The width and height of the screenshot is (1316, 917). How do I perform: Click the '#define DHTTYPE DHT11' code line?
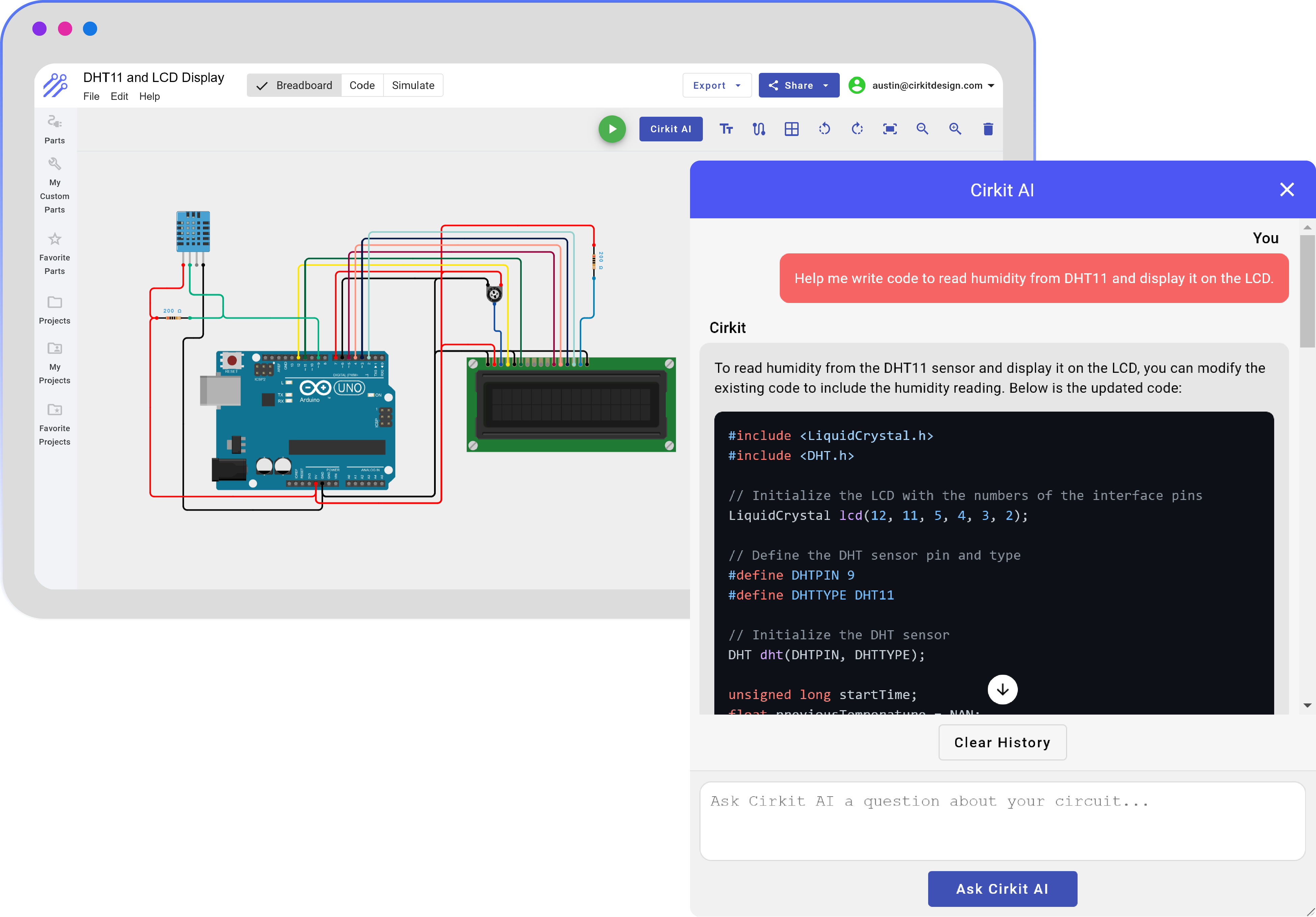(x=810, y=595)
